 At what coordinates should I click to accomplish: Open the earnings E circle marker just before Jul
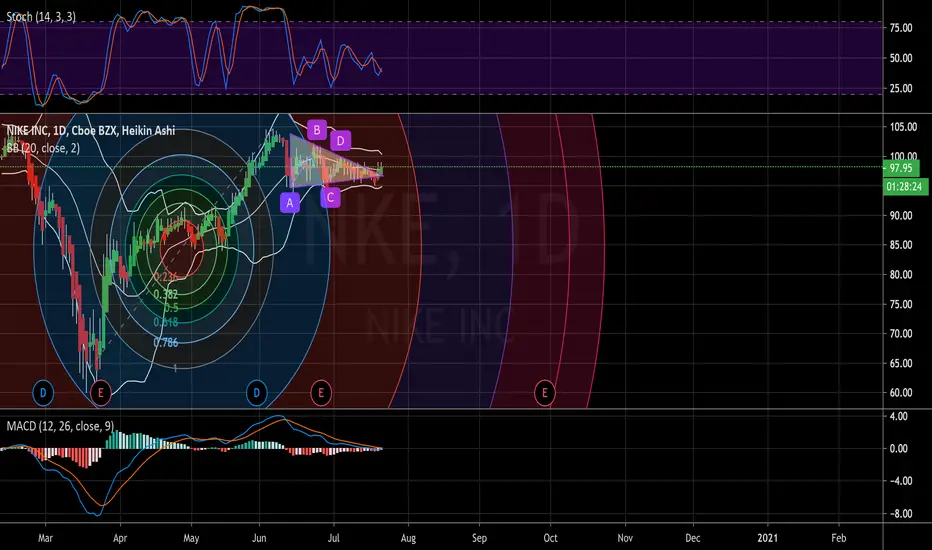321,393
